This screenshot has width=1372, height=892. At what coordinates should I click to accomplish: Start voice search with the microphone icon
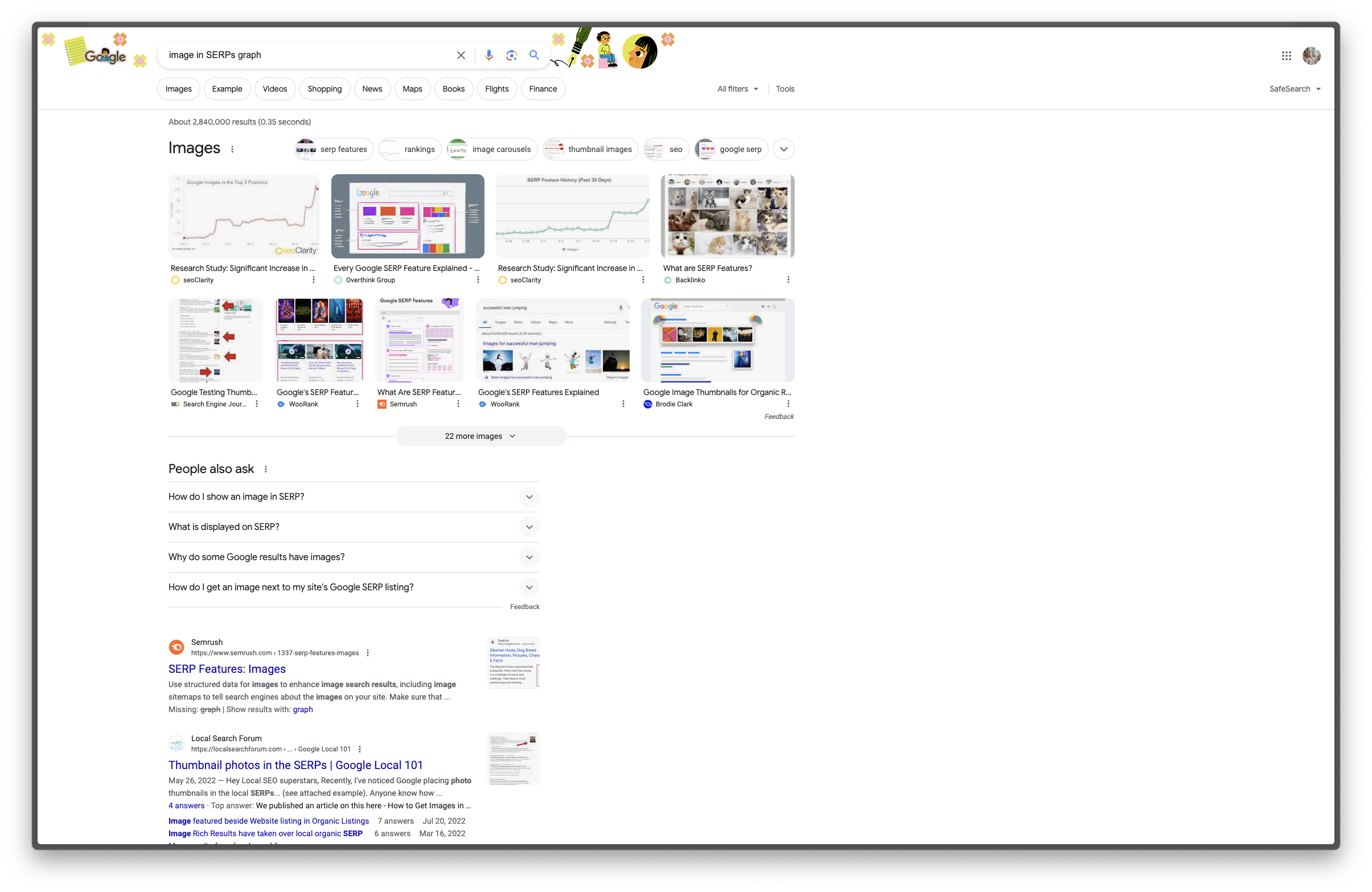(x=488, y=55)
